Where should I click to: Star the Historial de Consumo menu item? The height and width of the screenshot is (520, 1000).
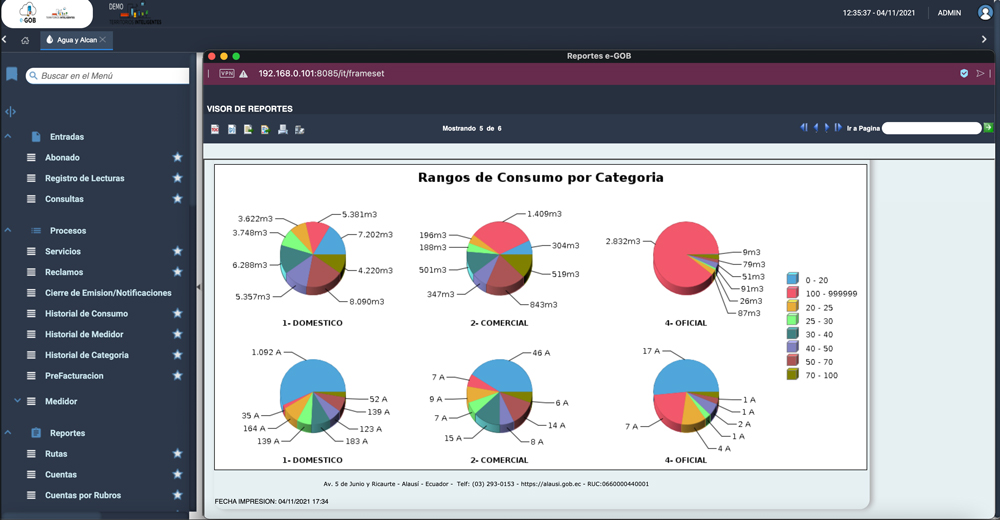tap(177, 313)
